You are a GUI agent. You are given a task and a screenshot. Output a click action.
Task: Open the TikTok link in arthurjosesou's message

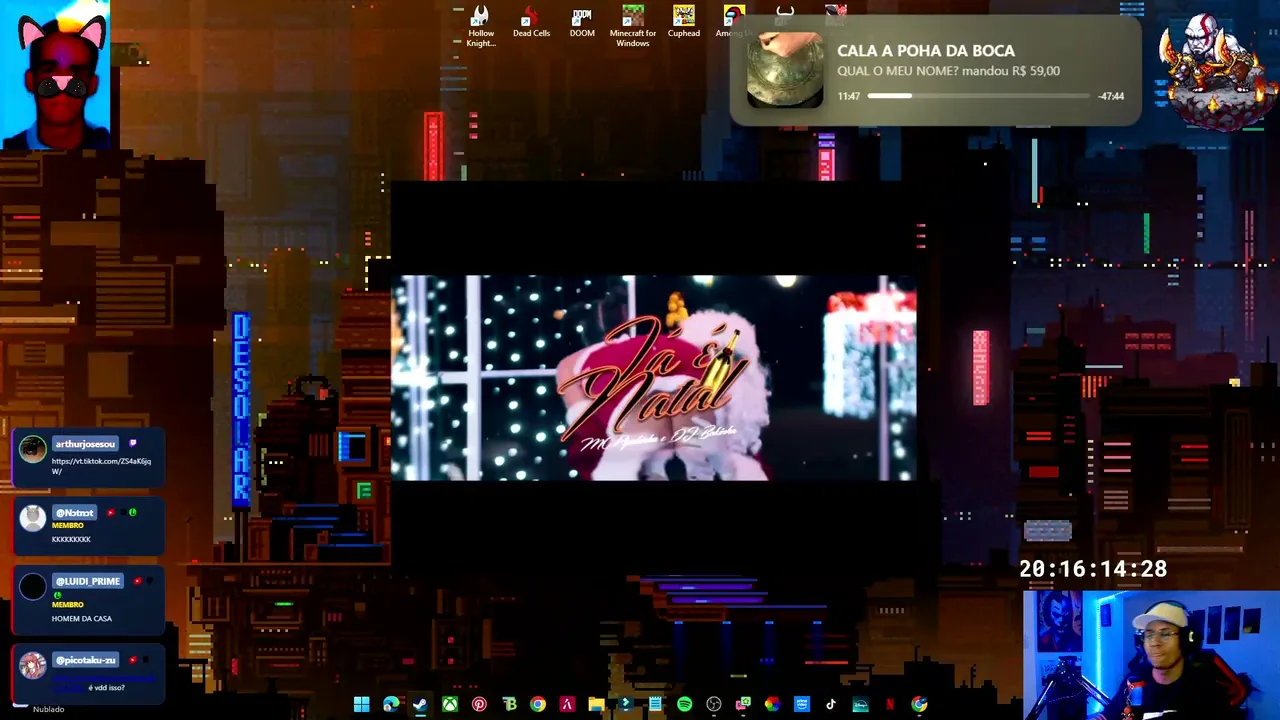click(x=101, y=466)
